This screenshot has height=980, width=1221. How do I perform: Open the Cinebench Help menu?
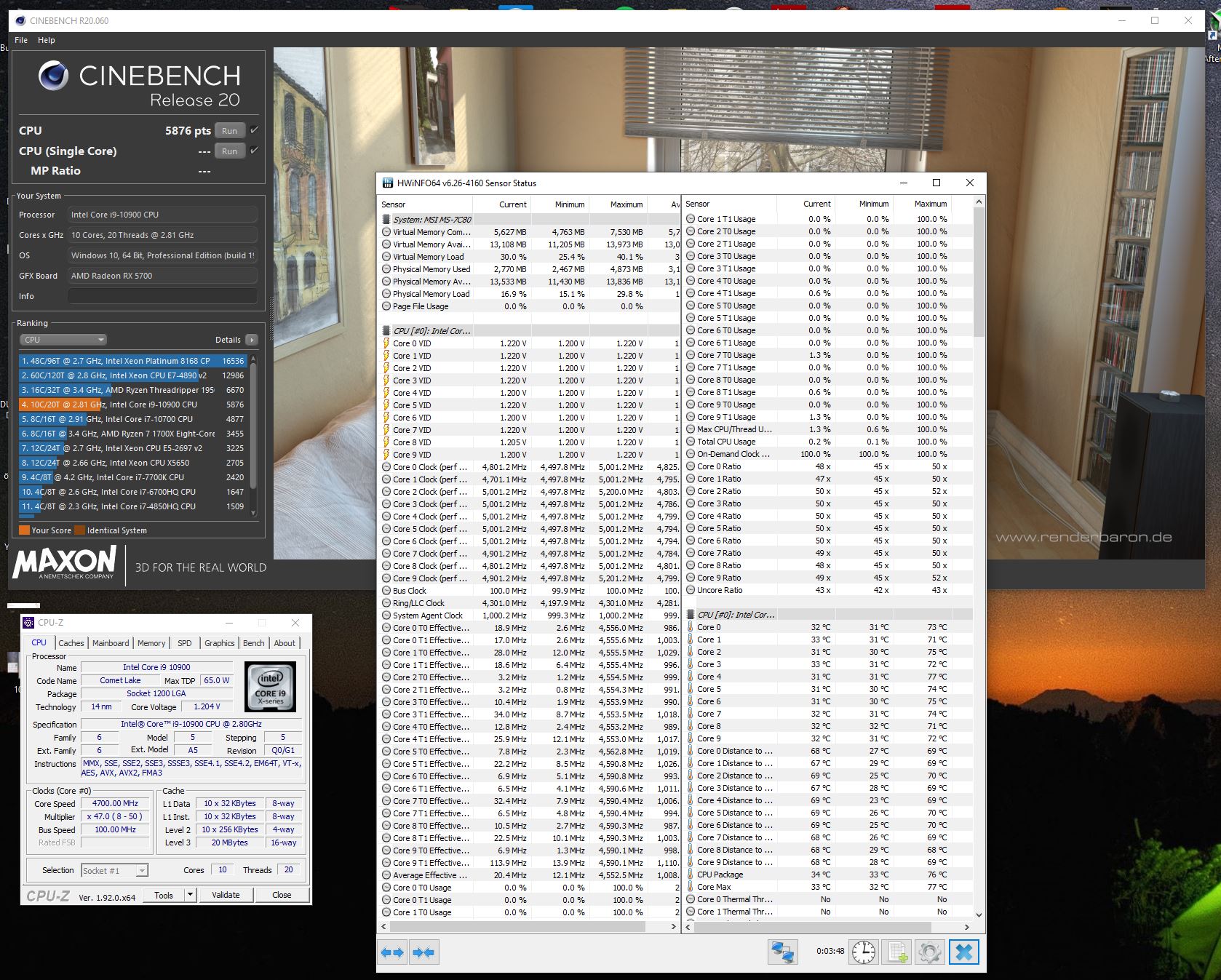[x=47, y=40]
